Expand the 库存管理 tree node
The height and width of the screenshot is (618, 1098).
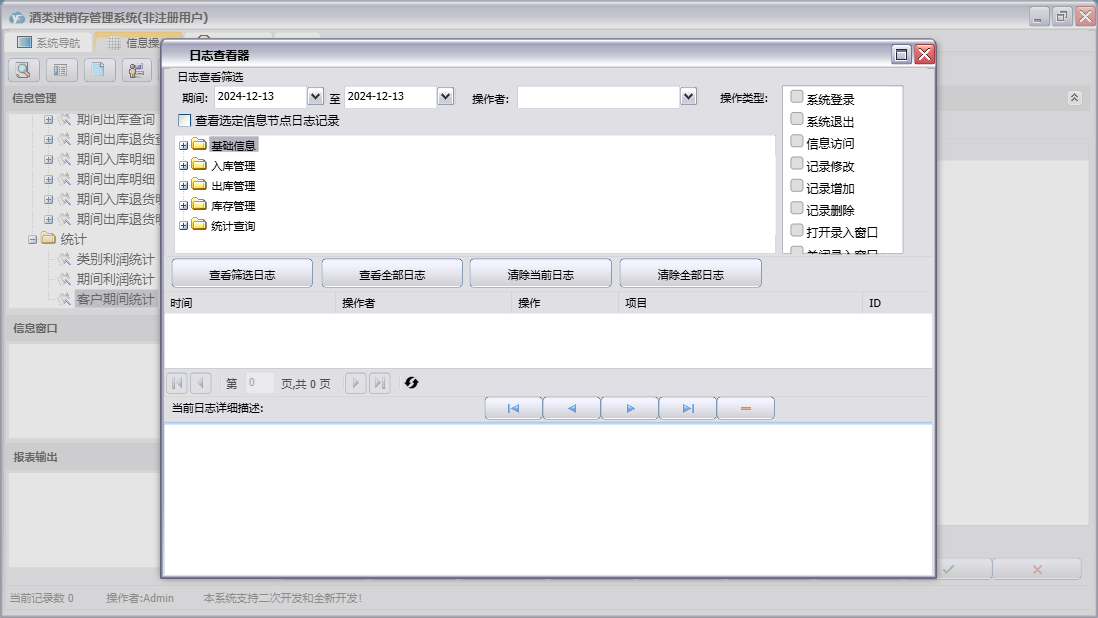[x=183, y=206]
